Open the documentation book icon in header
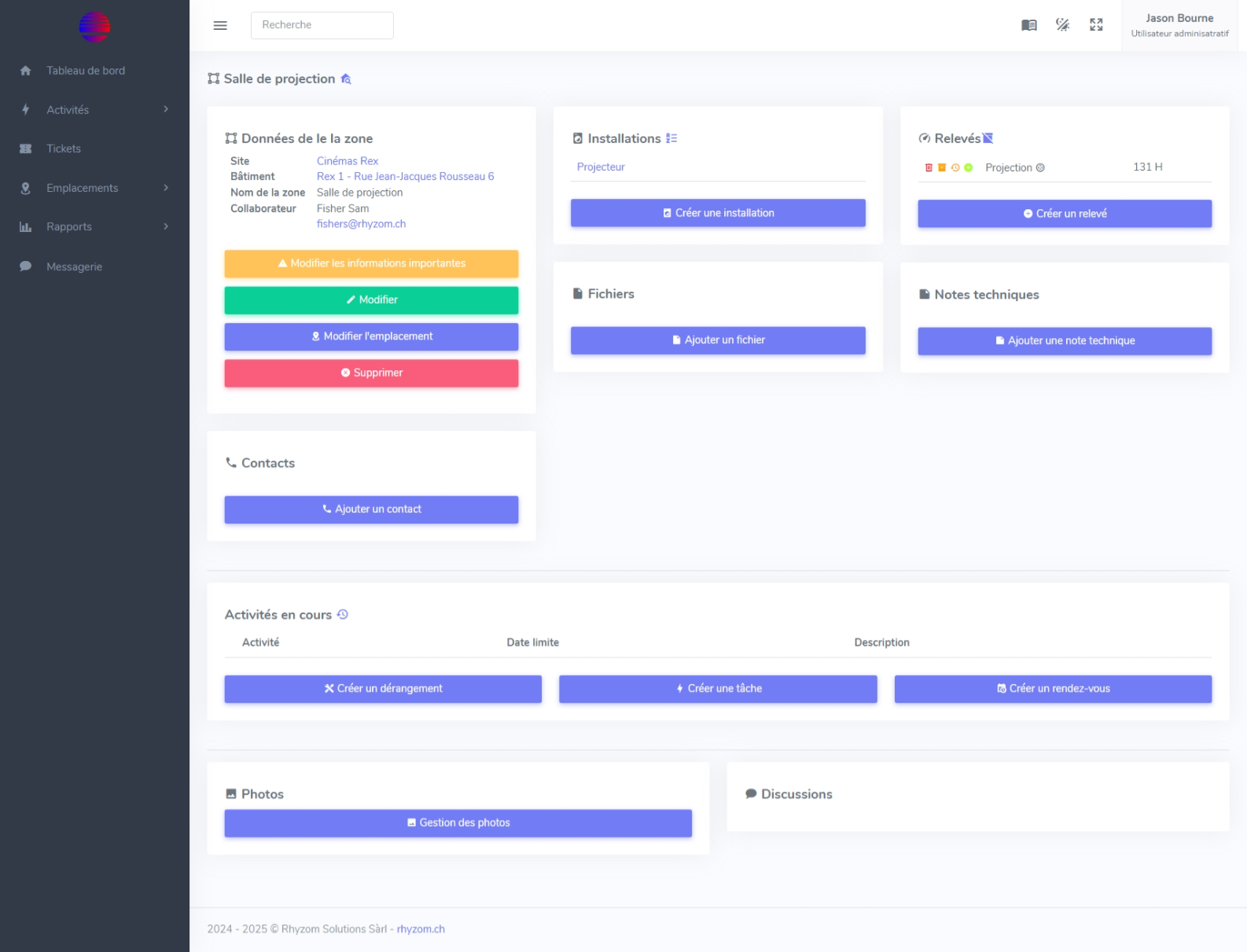The image size is (1247, 952). pos(1028,25)
